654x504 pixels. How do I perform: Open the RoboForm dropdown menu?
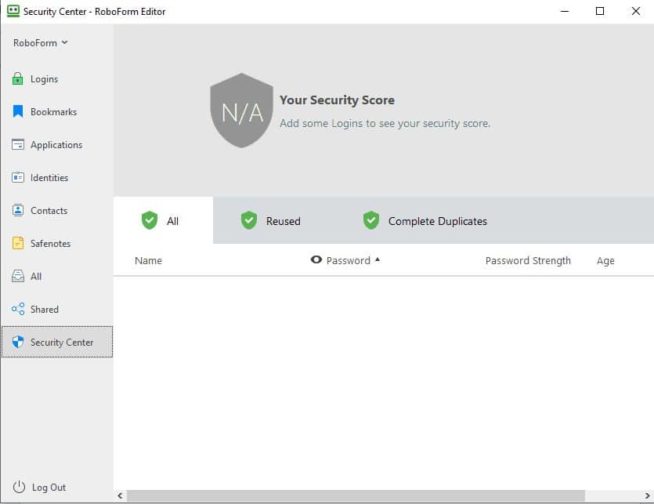tap(40, 43)
